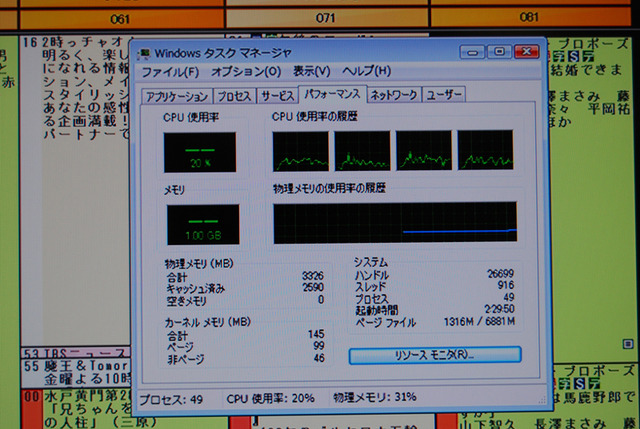
Task: Click the リソース モニタ(R)... button
Action: [x=435, y=355]
